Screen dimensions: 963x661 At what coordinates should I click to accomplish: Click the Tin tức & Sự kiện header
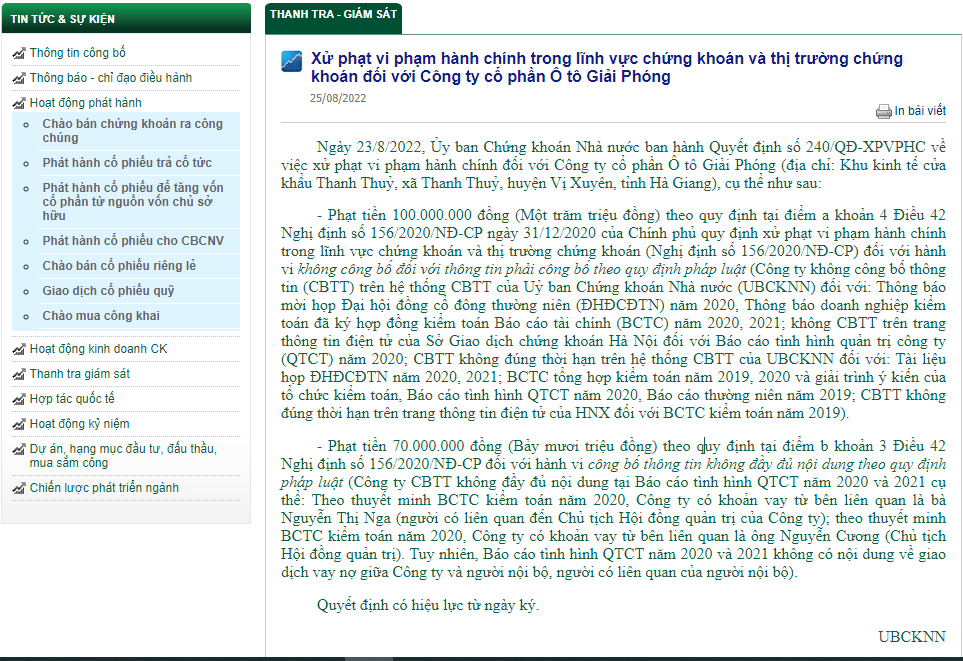63,19
